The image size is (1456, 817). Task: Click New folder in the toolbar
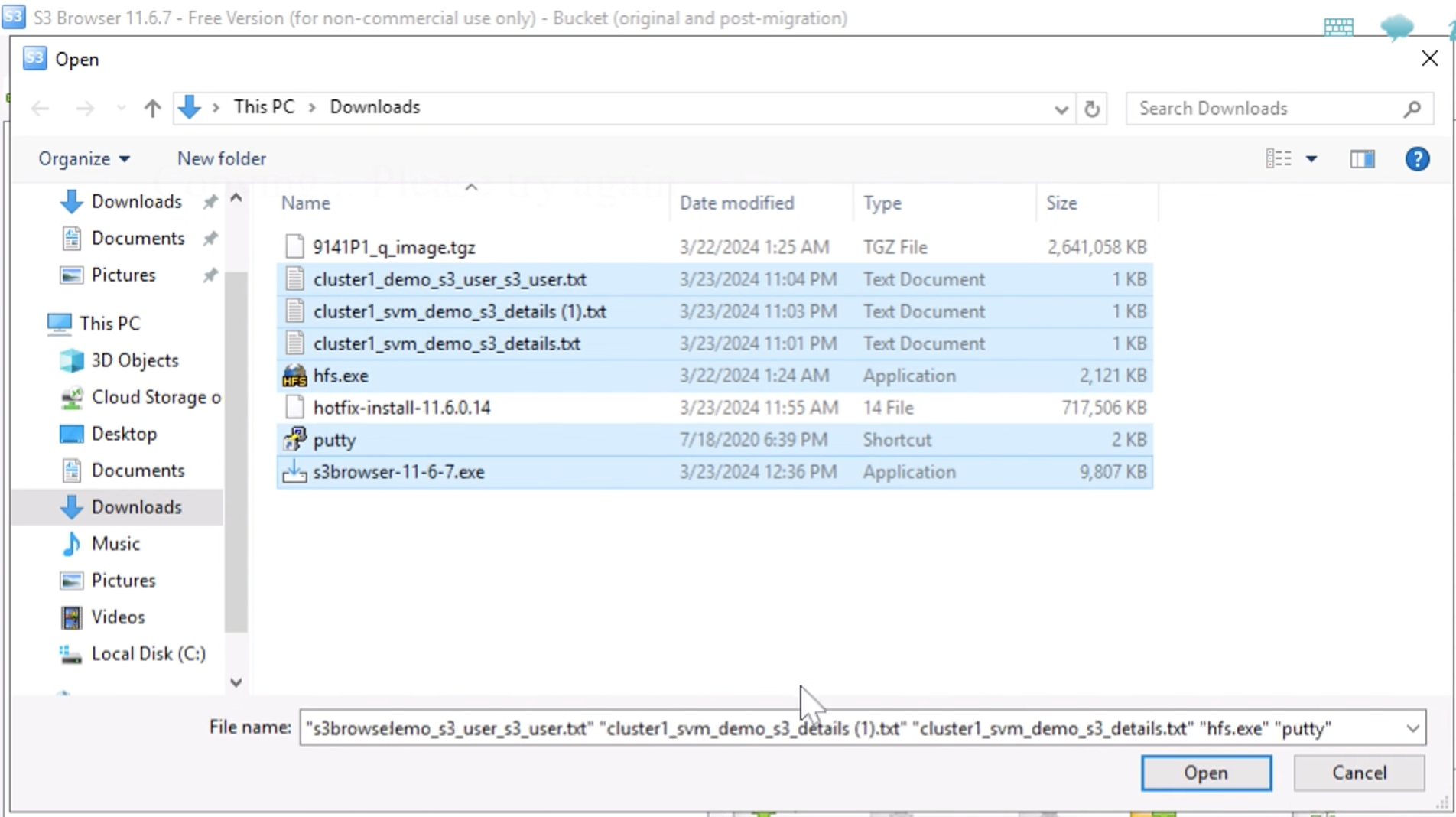click(x=222, y=159)
